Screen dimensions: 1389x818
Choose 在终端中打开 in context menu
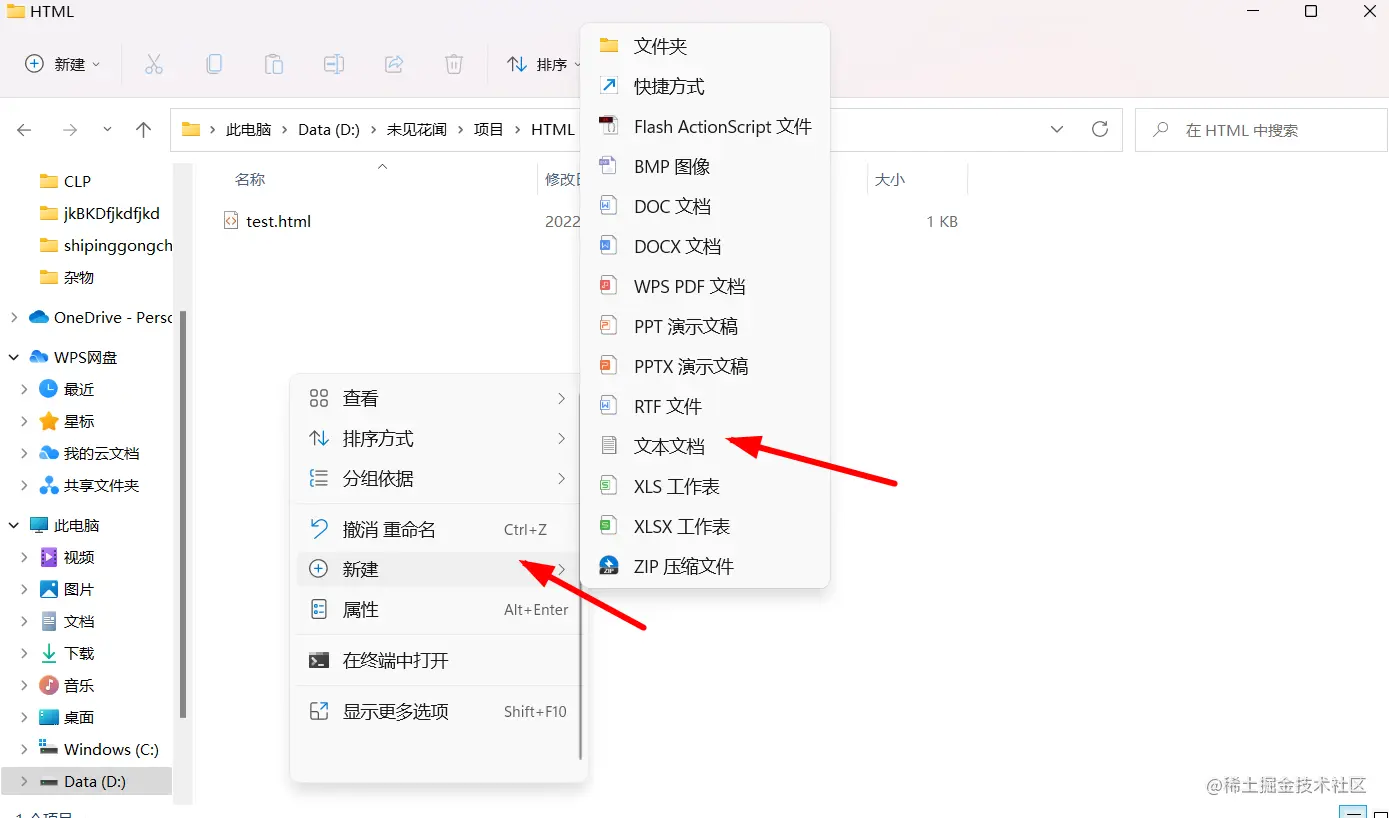click(438, 660)
